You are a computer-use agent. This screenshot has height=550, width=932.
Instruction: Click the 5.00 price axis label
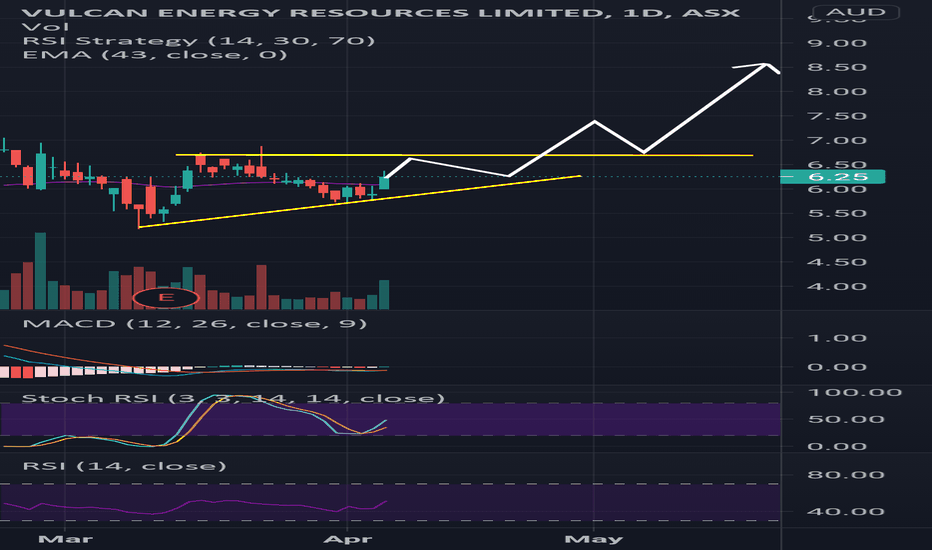[837, 238]
